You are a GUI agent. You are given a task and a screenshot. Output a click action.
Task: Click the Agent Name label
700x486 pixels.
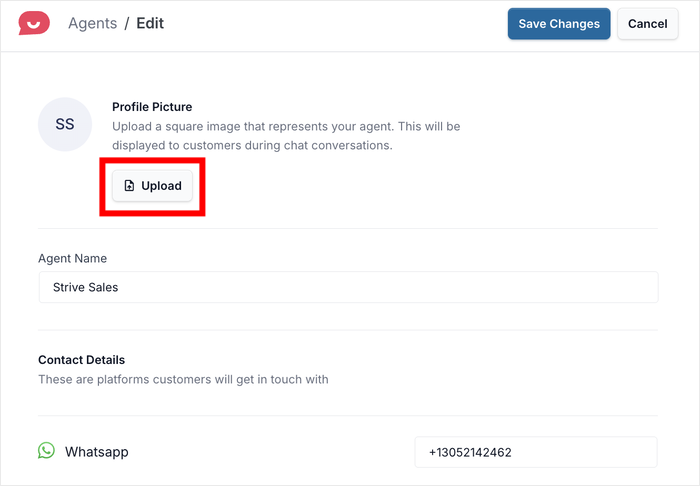click(x=73, y=258)
